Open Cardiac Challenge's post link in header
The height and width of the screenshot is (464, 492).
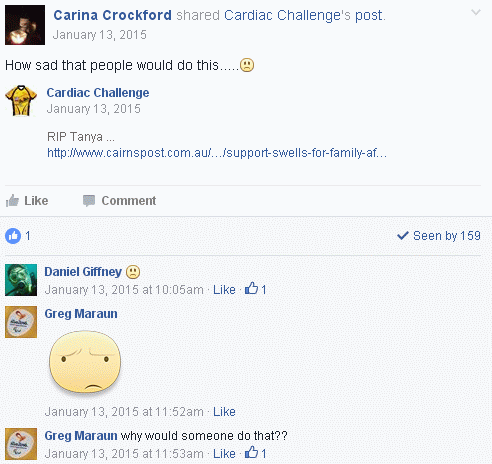(x=304, y=15)
